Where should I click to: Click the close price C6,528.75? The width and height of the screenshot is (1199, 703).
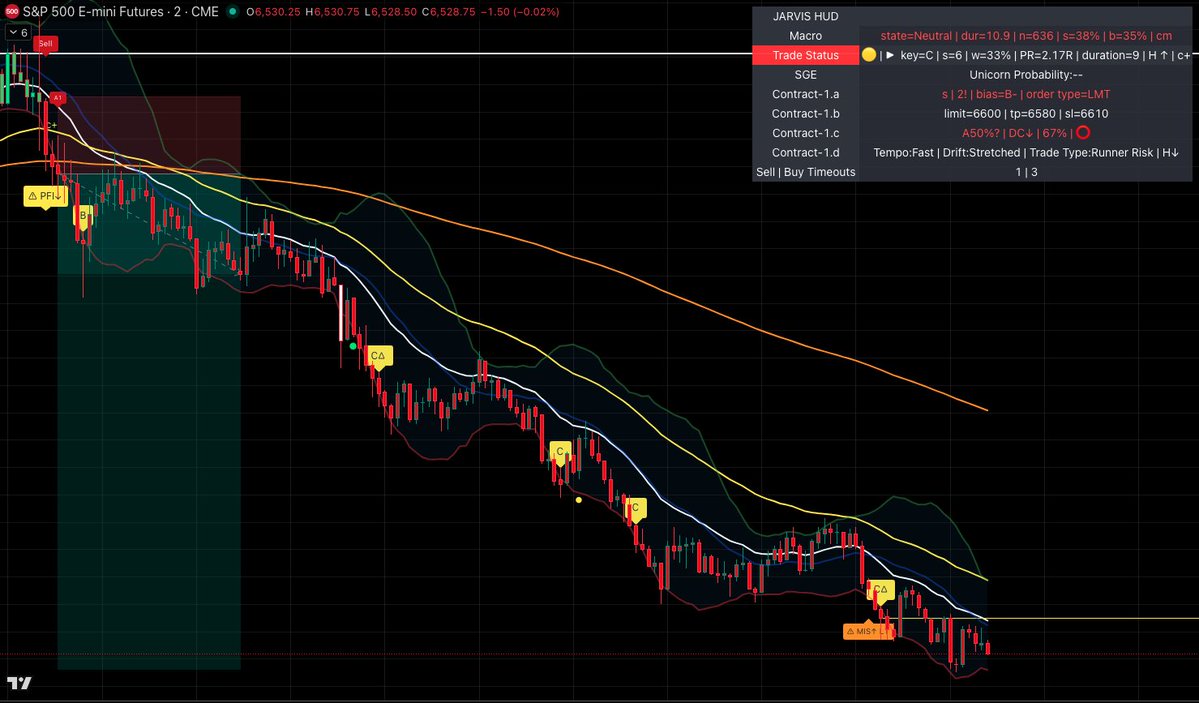pos(448,12)
